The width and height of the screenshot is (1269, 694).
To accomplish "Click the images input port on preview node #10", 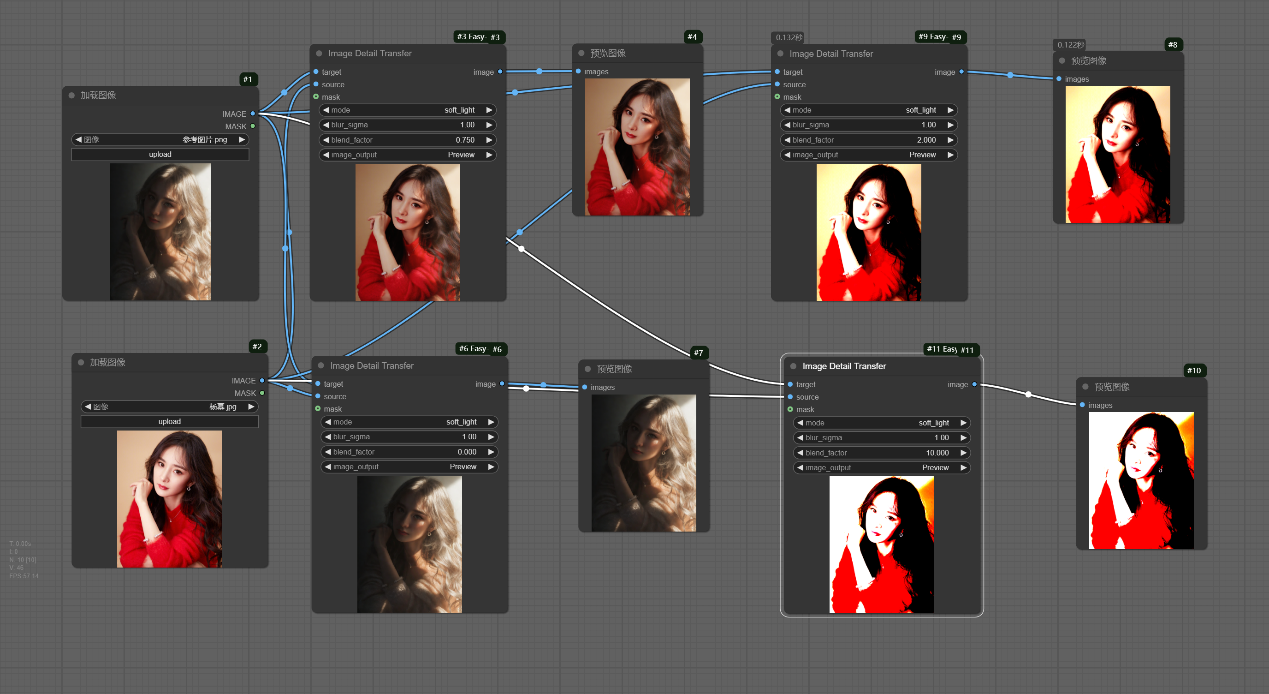I will click(x=1083, y=405).
